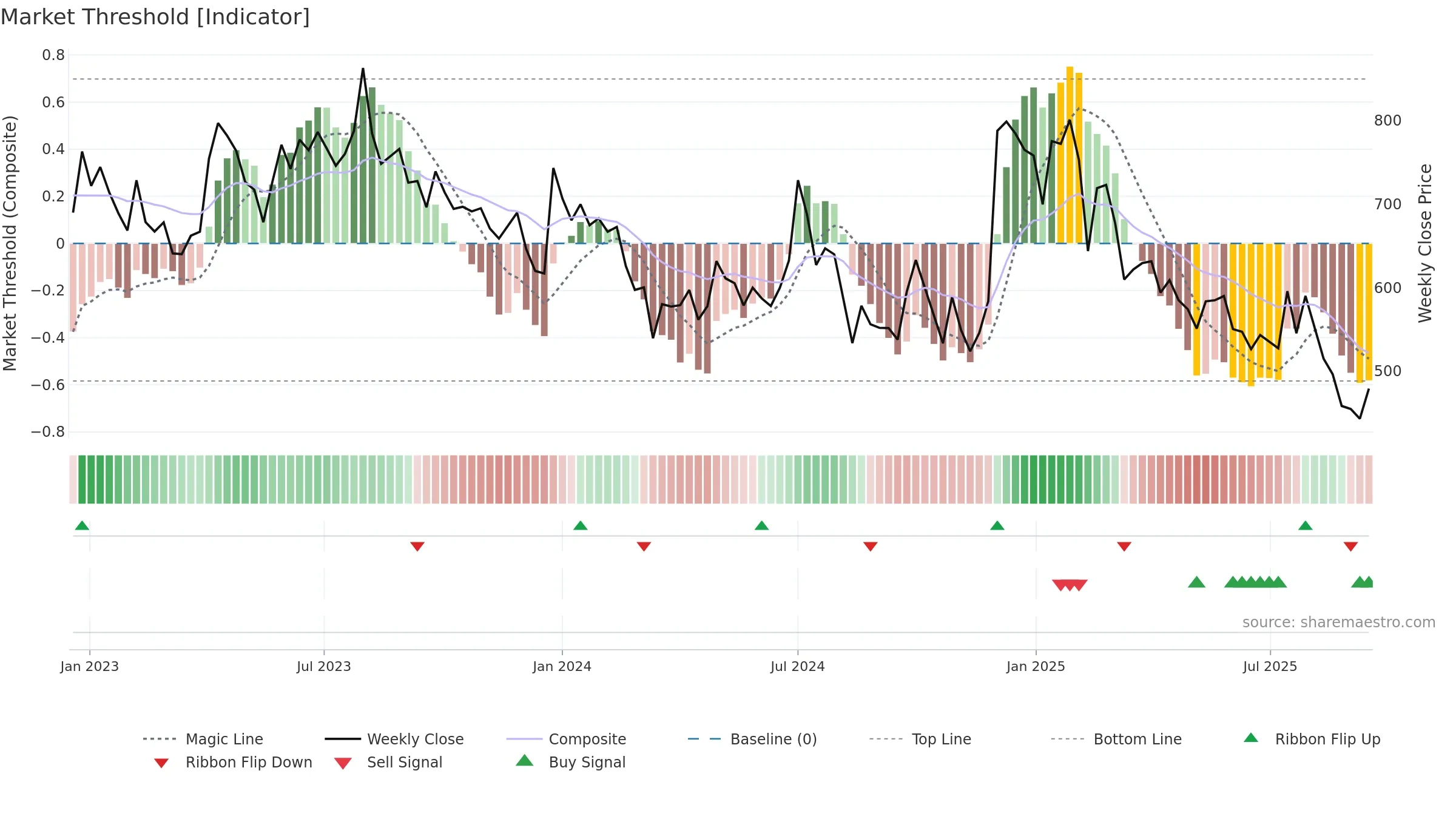Click the 500 right axis price label
The image size is (1456, 819).
1388,371
